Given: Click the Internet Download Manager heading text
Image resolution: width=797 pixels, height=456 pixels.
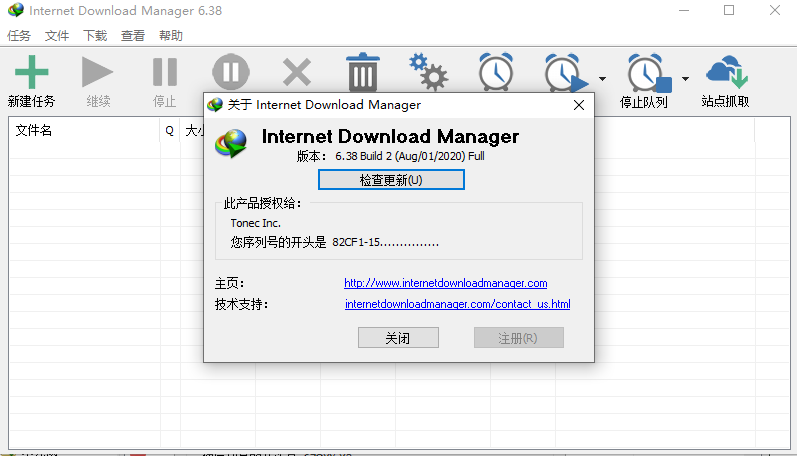Looking at the screenshot, I should tap(390, 137).
